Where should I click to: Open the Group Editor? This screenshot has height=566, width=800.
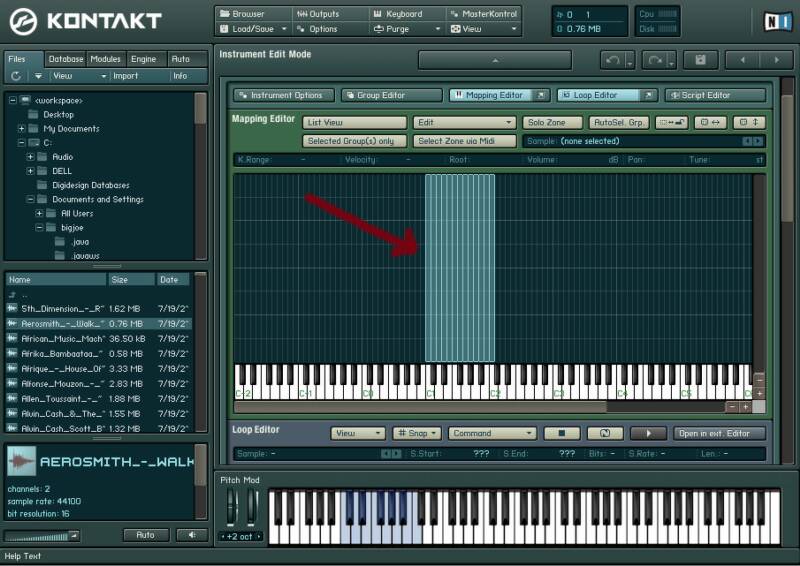pos(391,95)
